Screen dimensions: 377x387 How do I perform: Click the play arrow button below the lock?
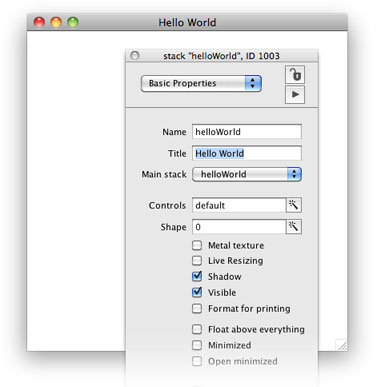pos(295,94)
